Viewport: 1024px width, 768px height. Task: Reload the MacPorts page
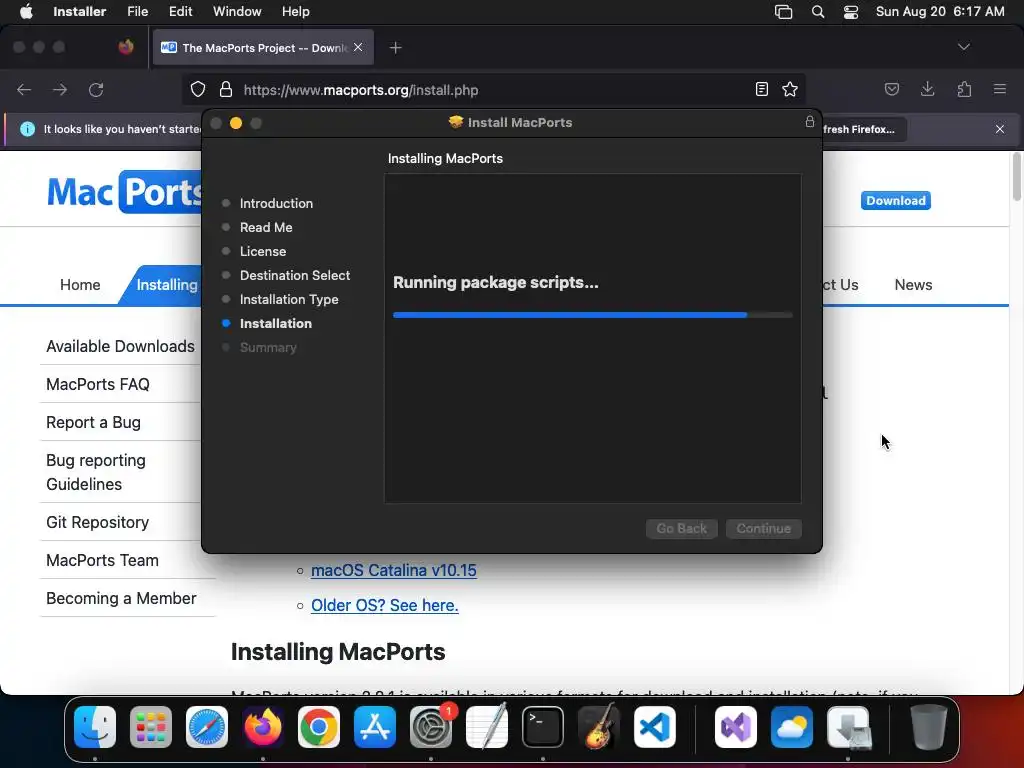[x=96, y=89]
